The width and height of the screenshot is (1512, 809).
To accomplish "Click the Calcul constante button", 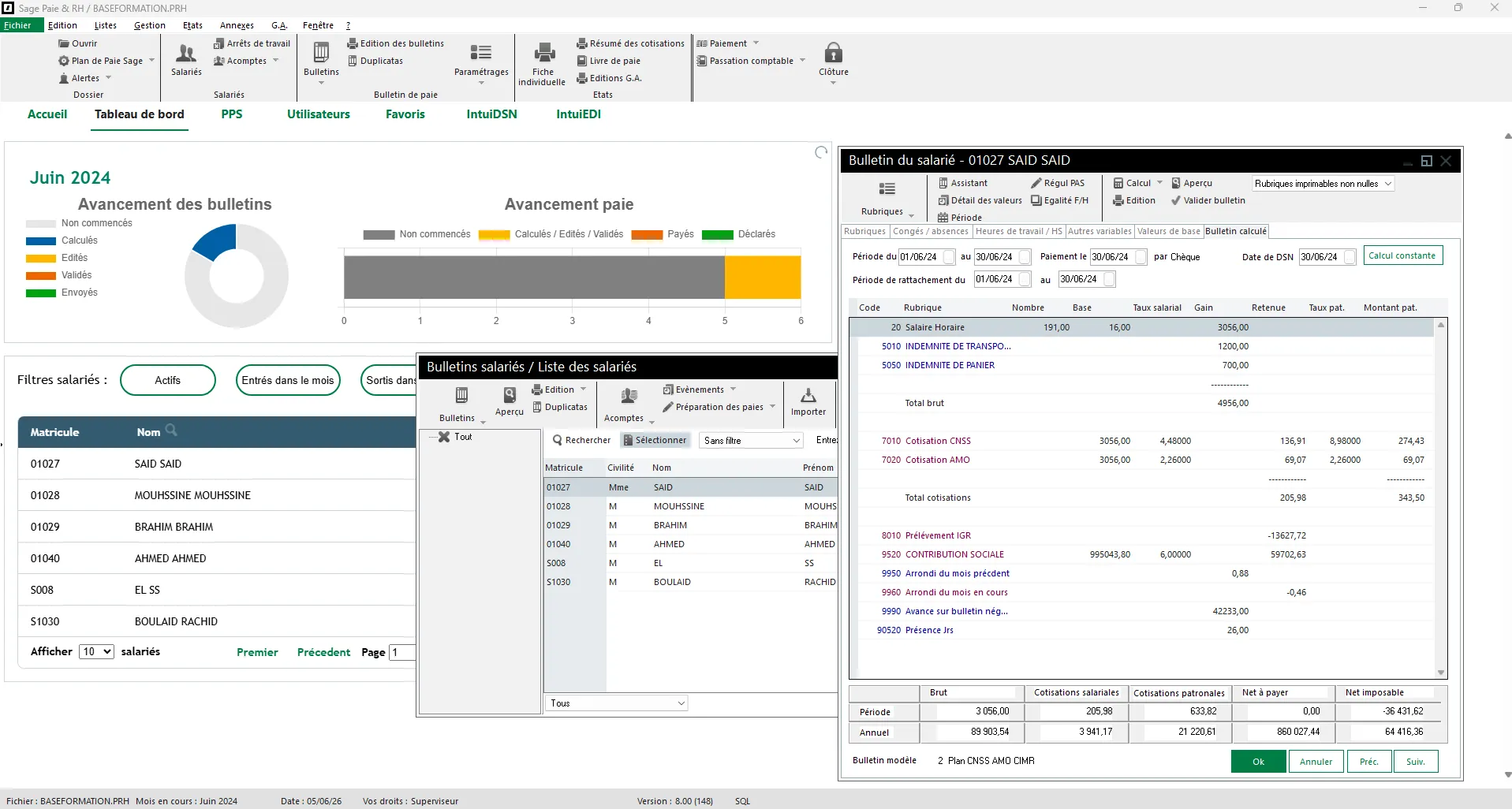I will click(x=1402, y=255).
